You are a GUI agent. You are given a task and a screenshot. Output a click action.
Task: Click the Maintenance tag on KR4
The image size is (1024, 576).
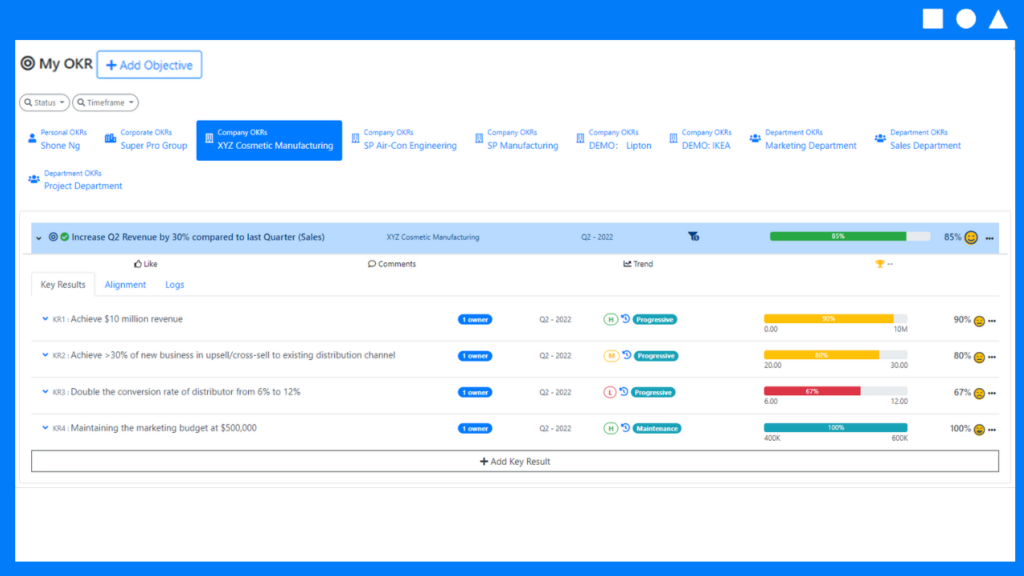657,428
